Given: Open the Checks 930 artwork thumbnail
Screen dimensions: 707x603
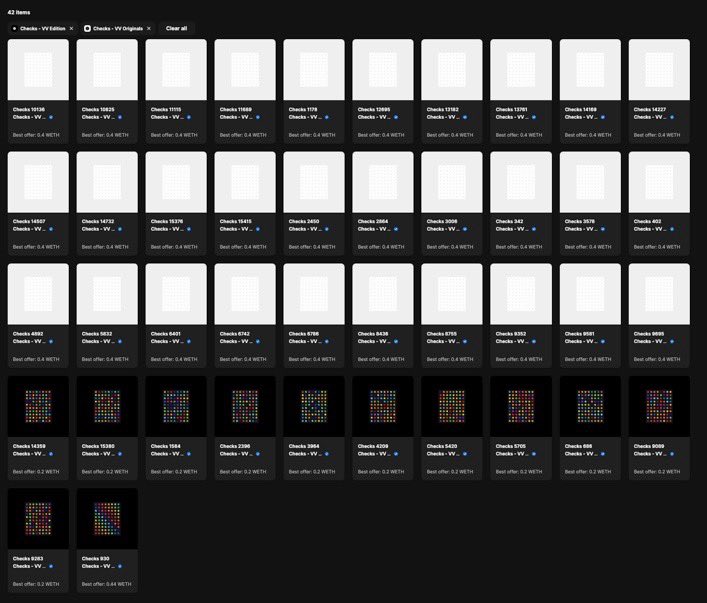Looking at the screenshot, I should (x=107, y=519).
